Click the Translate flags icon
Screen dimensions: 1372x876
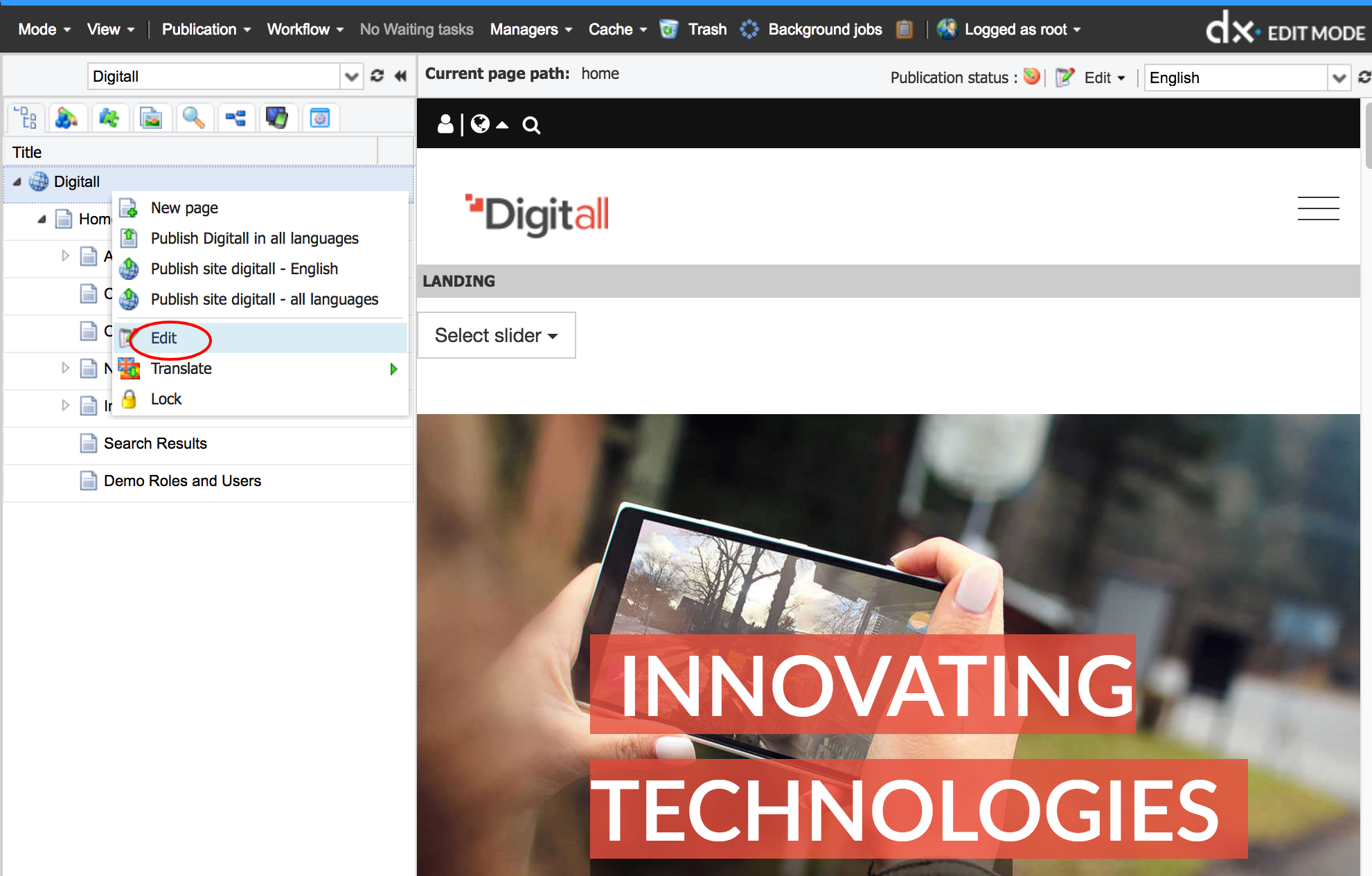[129, 368]
